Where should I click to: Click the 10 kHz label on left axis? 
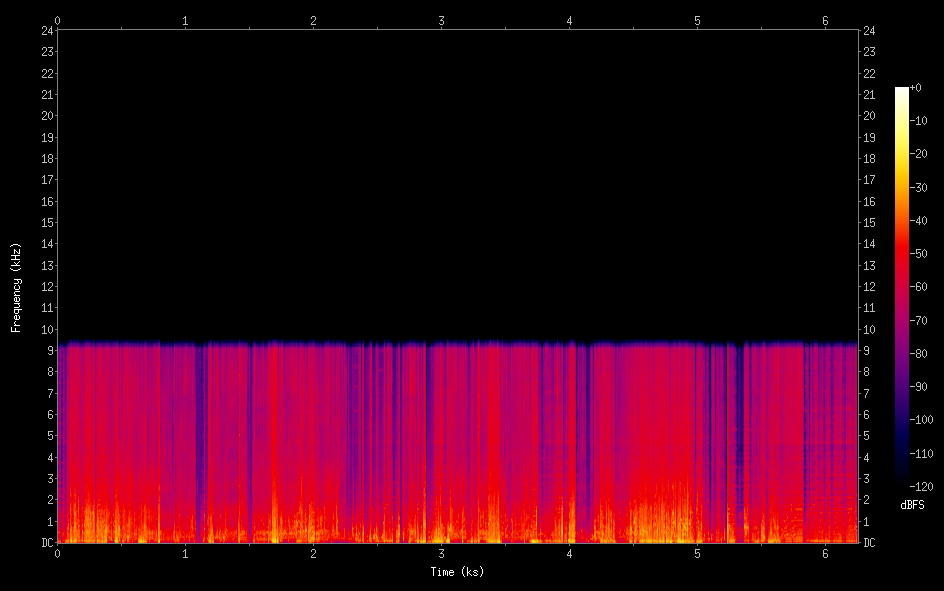(47, 330)
